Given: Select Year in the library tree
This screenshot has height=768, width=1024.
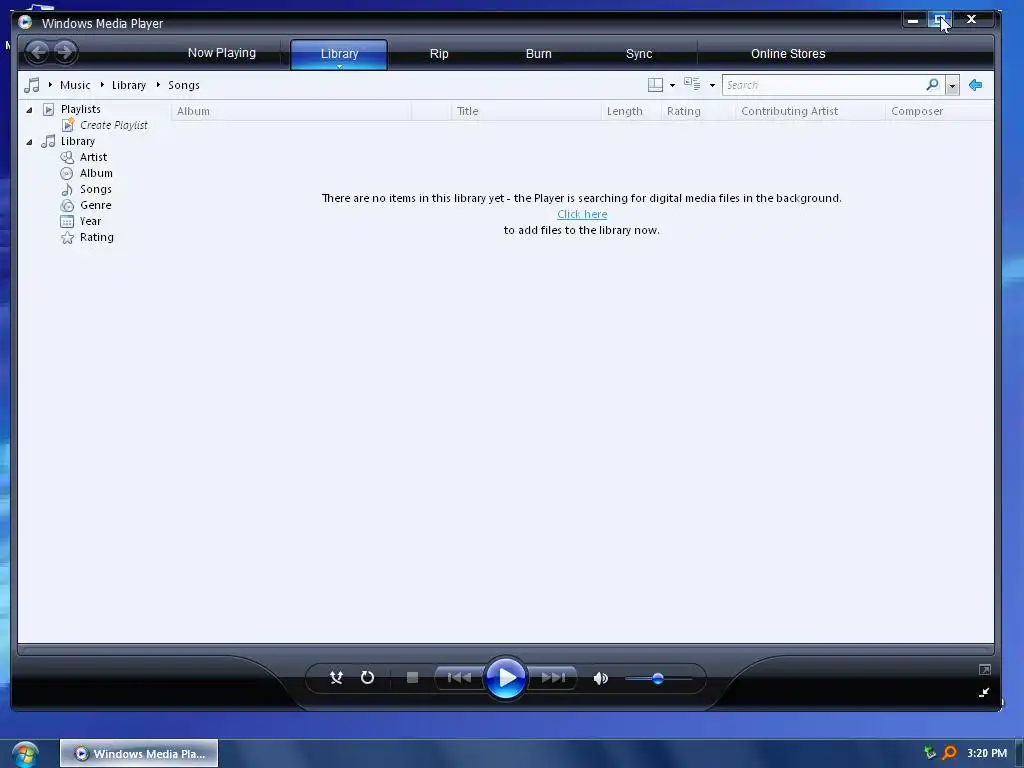Looking at the screenshot, I should click(90, 221).
